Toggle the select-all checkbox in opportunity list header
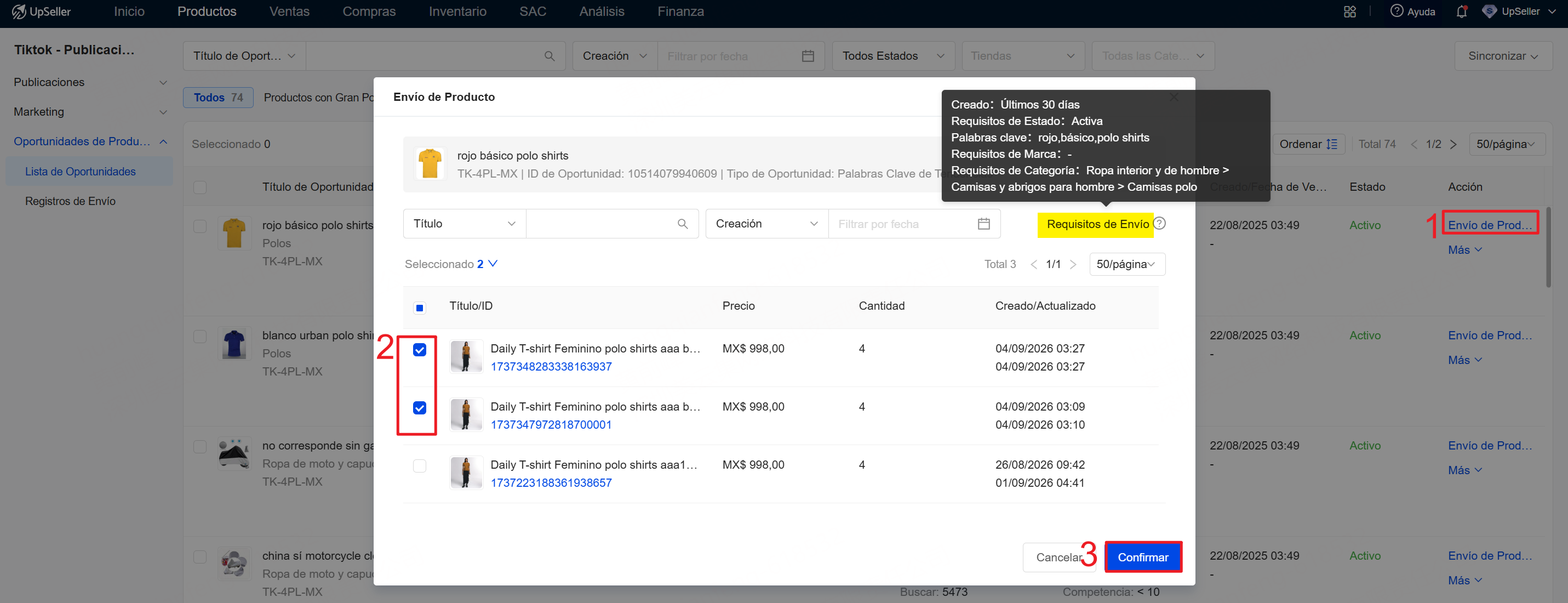Image resolution: width=1568 pixels, height=603 pixels. [199, 187]
